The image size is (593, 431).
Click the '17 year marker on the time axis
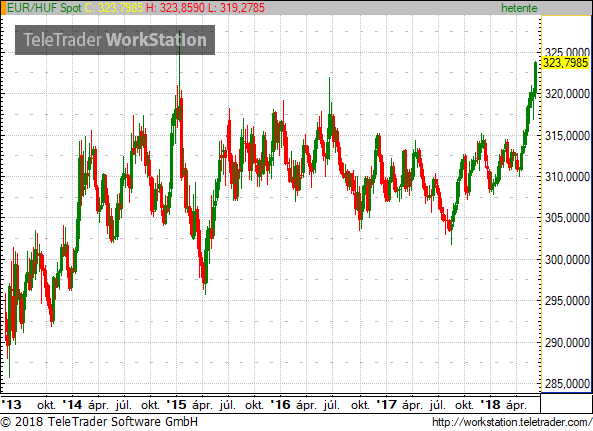387,405
